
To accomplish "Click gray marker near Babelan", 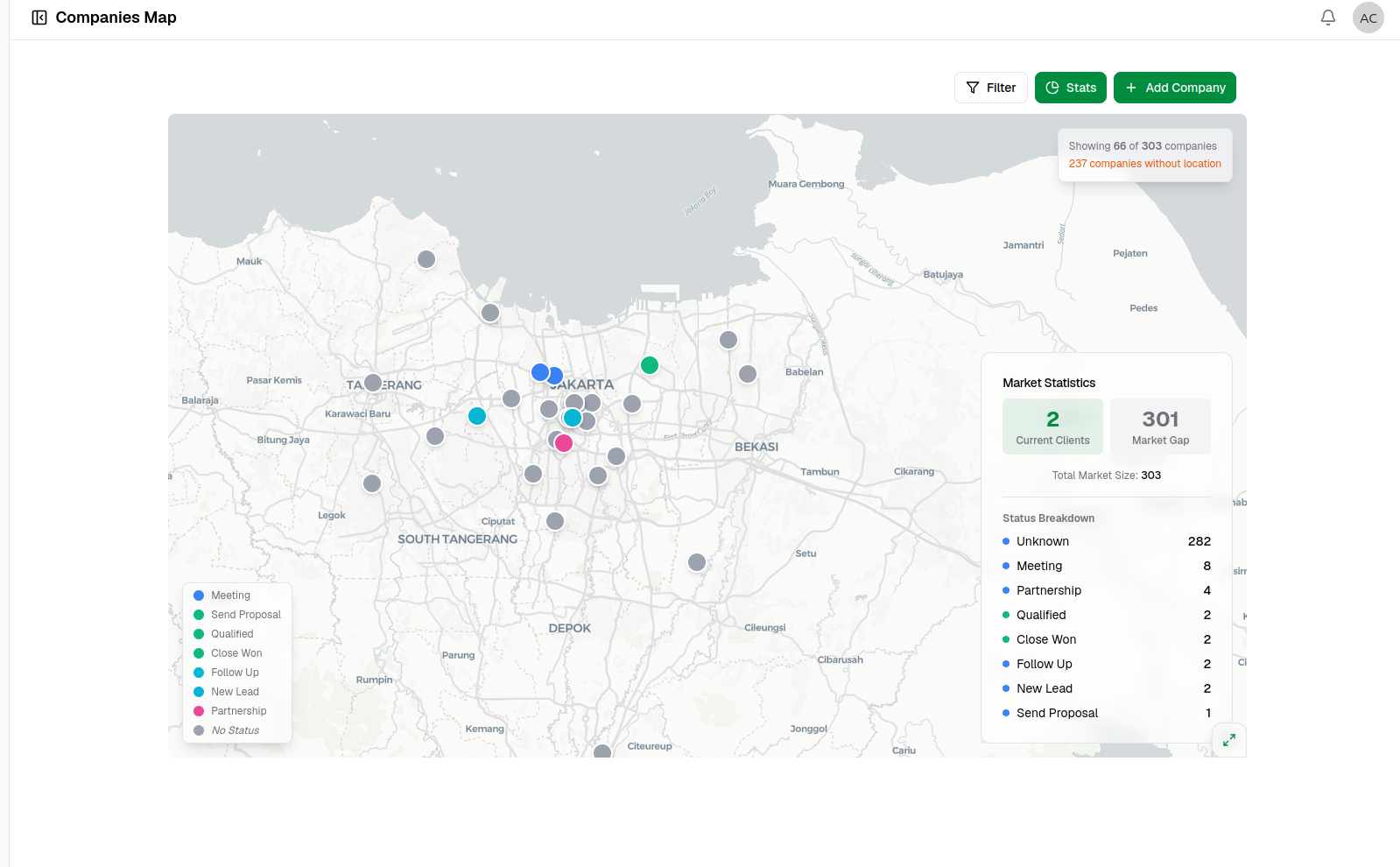I will pyautogui.click(x=748, y=374).
